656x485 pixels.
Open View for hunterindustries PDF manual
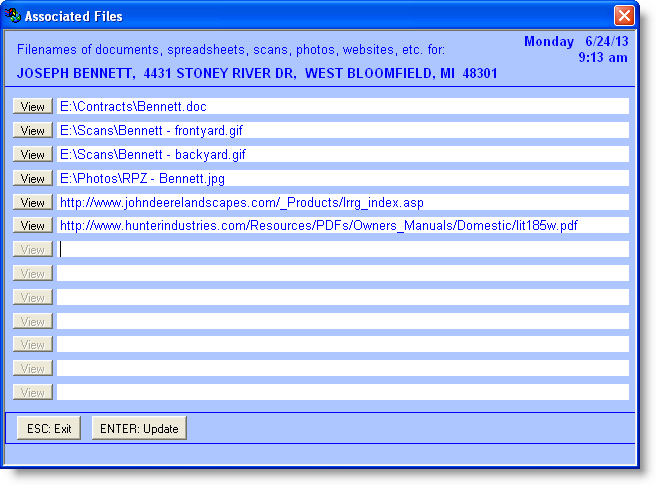point(33,226)
